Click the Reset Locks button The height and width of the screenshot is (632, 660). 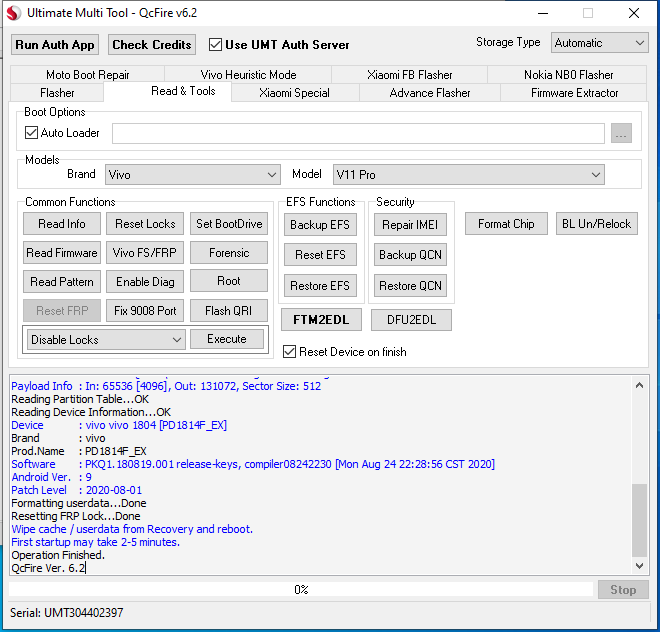click(x=145, y=224)
